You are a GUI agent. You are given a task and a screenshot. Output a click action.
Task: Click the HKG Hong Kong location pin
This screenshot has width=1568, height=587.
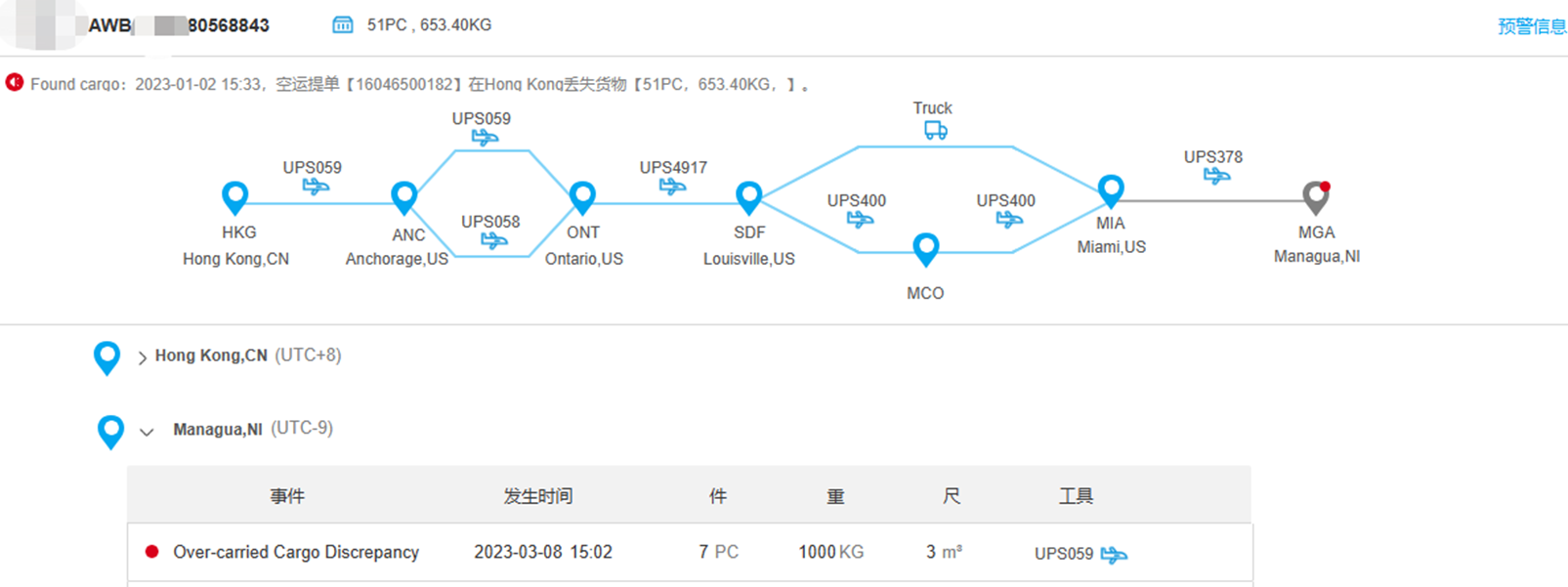[234, 196]
